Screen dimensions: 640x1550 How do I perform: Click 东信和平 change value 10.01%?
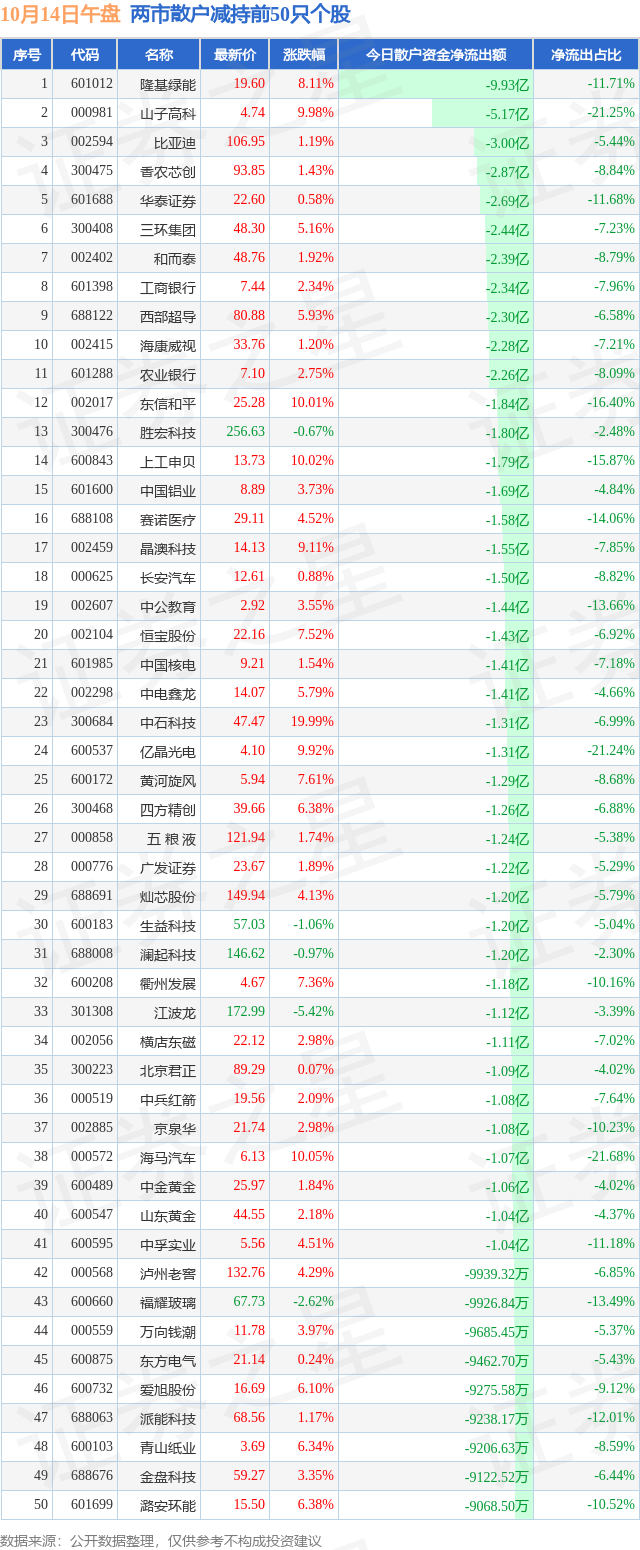coord(312,403)
